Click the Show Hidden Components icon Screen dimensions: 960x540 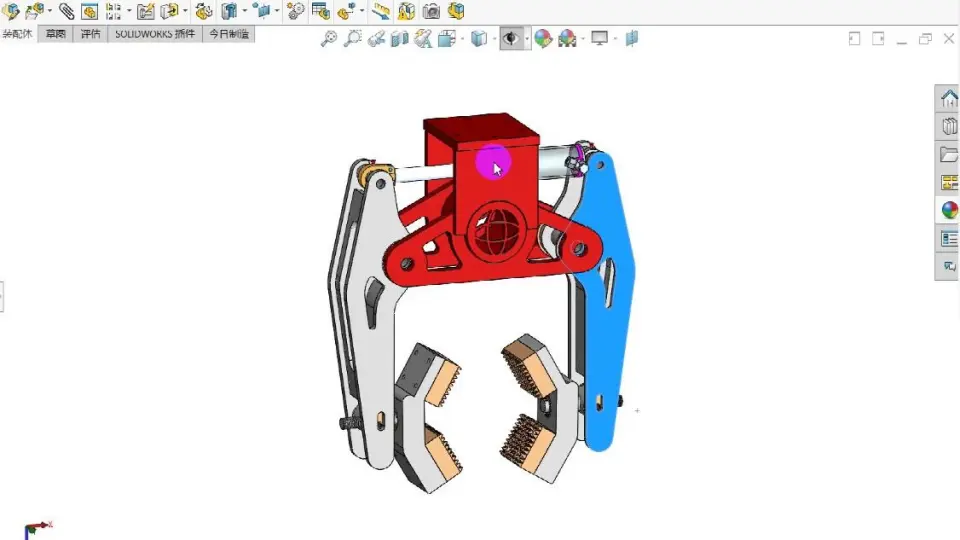pos(204,10)
